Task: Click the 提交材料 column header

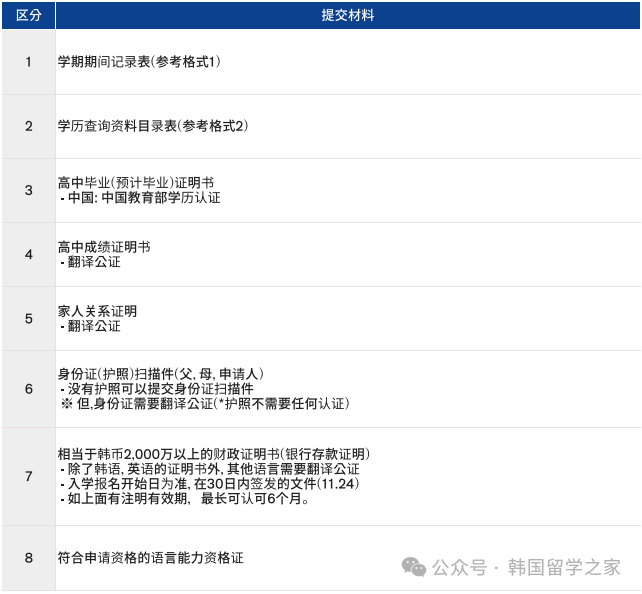Action: tap(348, 15)
